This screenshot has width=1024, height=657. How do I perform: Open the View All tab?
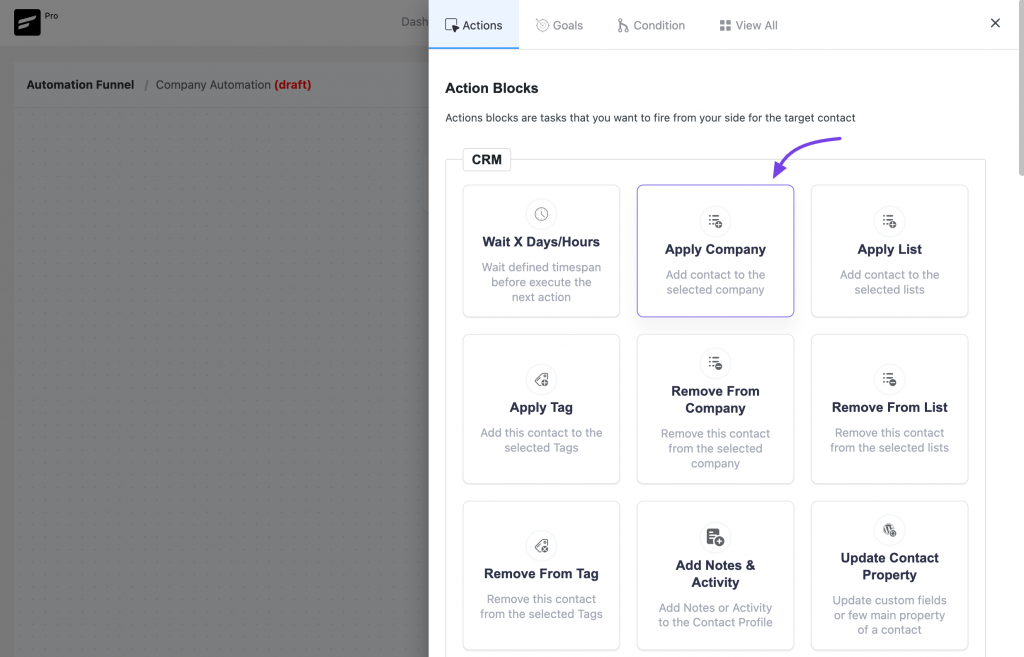[x=748, y=25]
